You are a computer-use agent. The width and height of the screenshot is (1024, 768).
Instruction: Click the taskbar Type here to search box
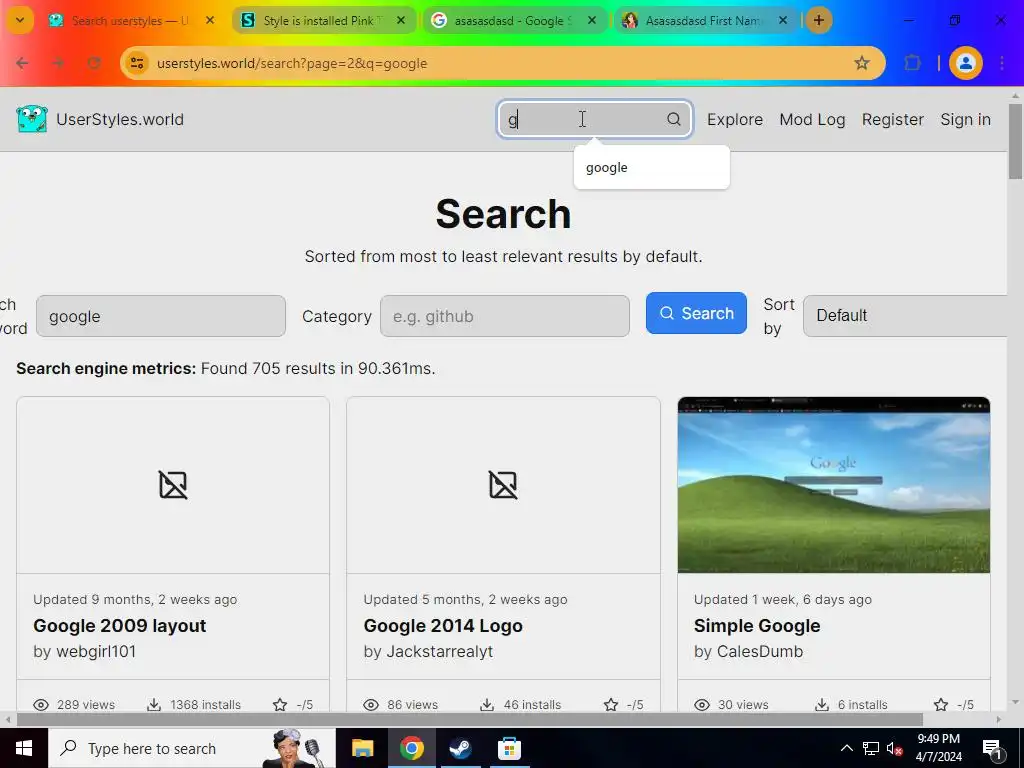191,748
